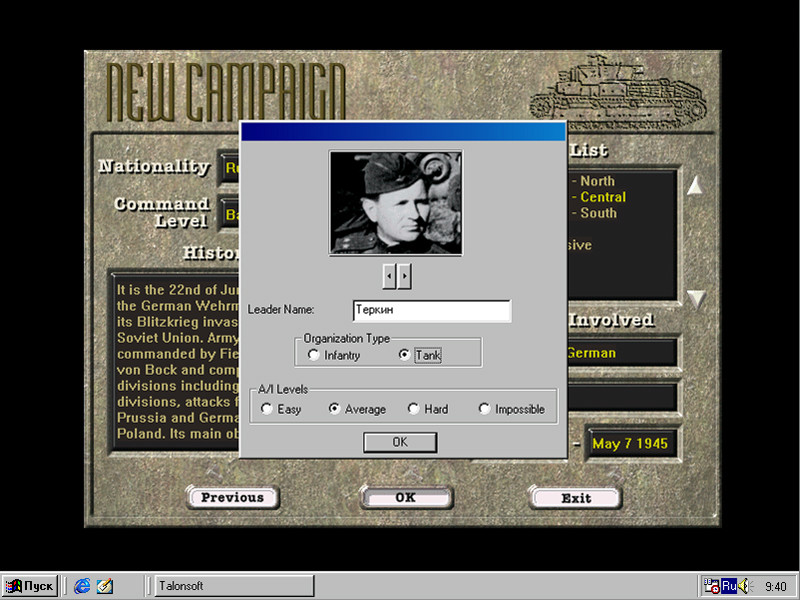Select Infantry organization type
Image resolution: width=800 pixels, height=600 pixels.
click(334, 355)
